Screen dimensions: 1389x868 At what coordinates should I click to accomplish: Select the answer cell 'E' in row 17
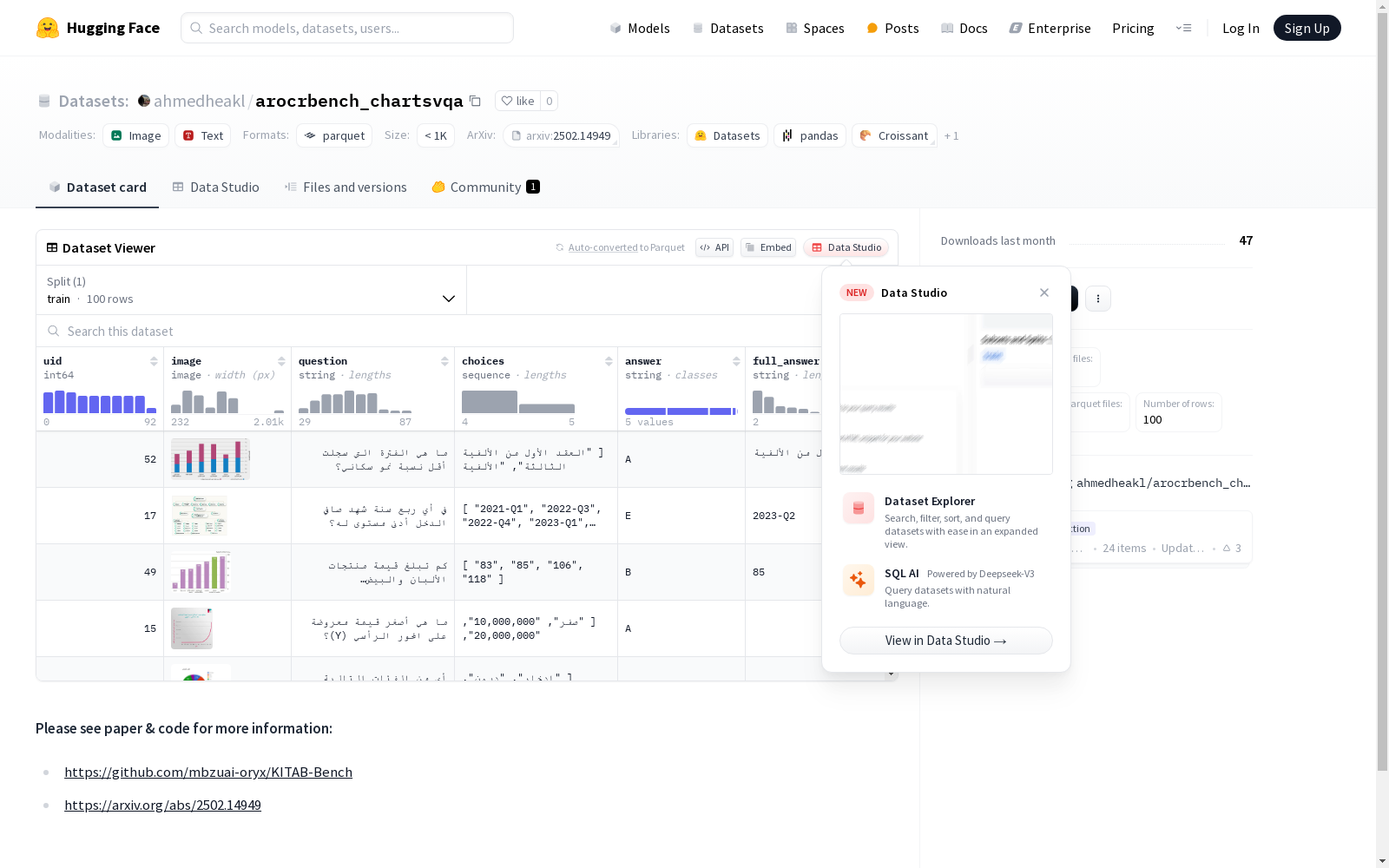click(681, 516)
